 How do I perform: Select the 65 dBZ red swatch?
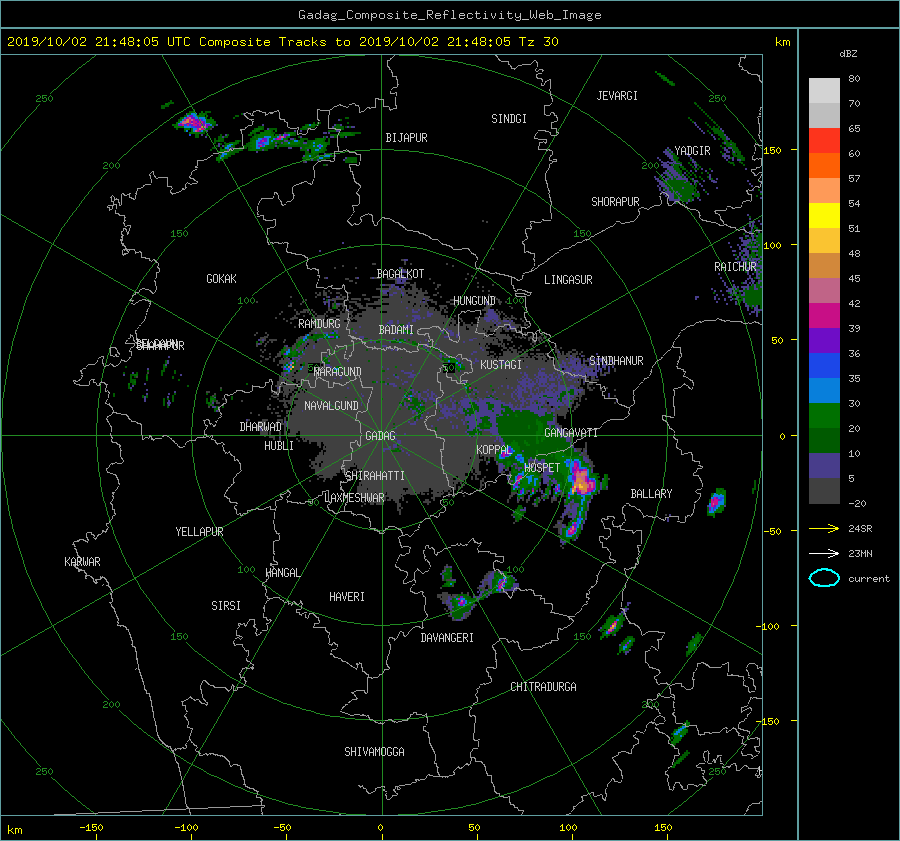coord(824,141)
